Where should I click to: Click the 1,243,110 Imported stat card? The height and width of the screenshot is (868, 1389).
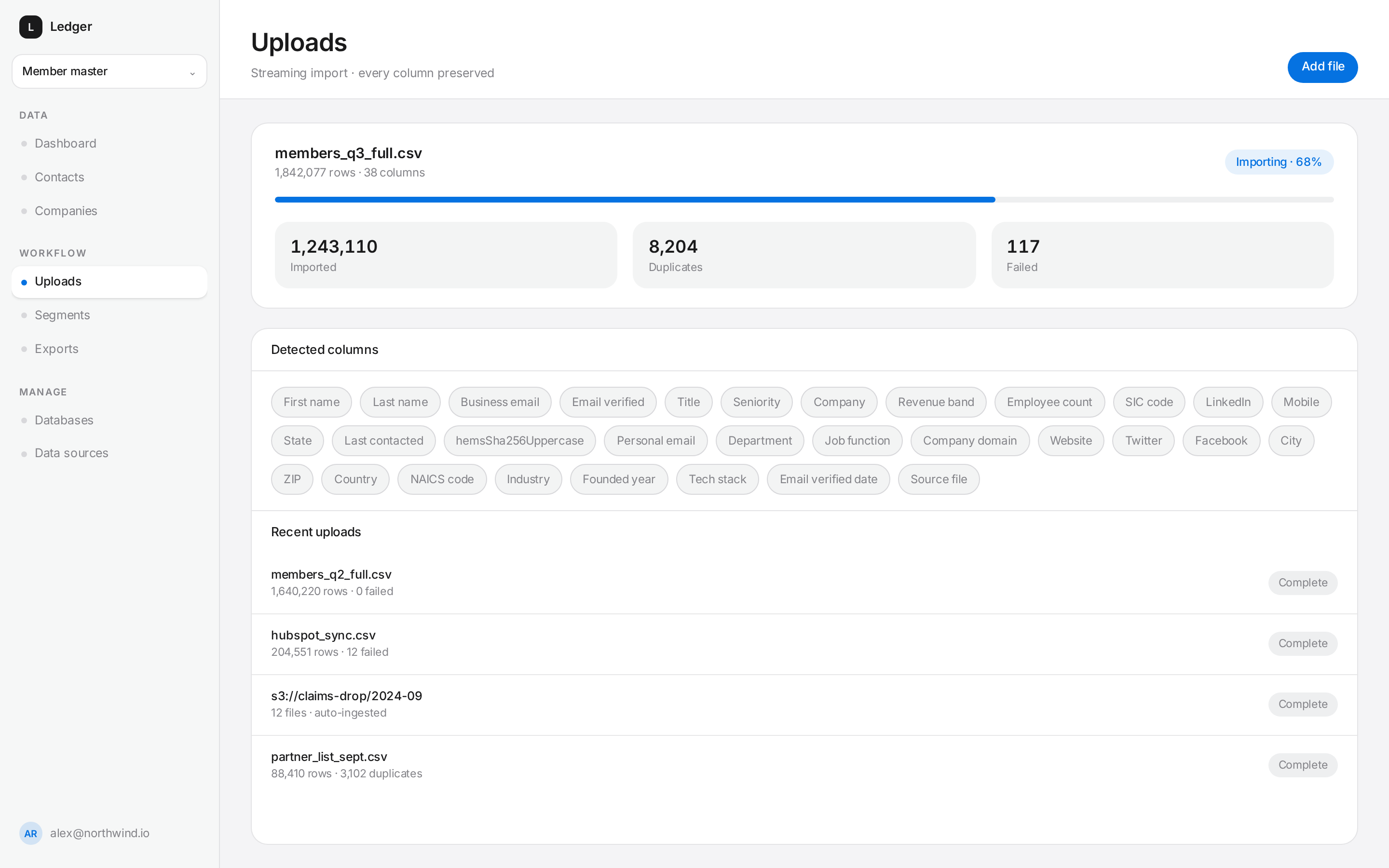[x=446, y=255]
